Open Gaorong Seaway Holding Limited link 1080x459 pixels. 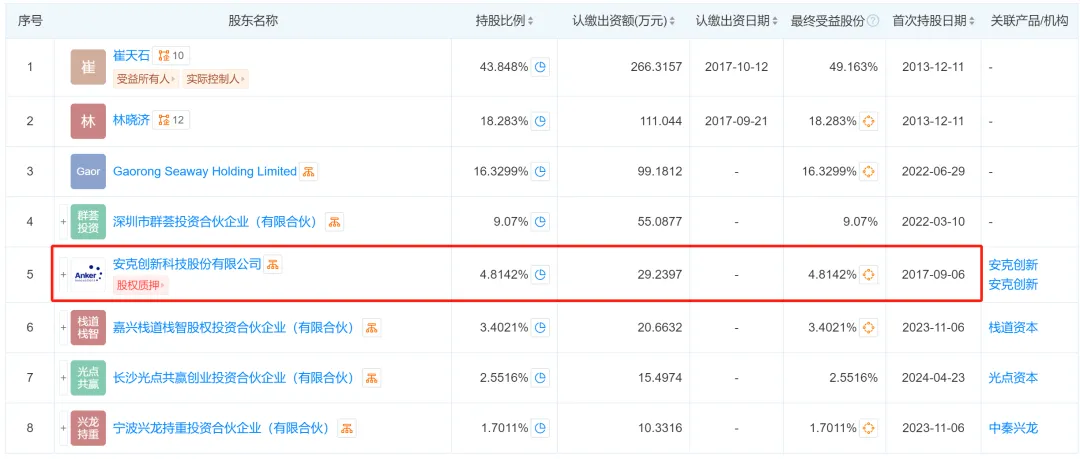[x=205, y=172]
